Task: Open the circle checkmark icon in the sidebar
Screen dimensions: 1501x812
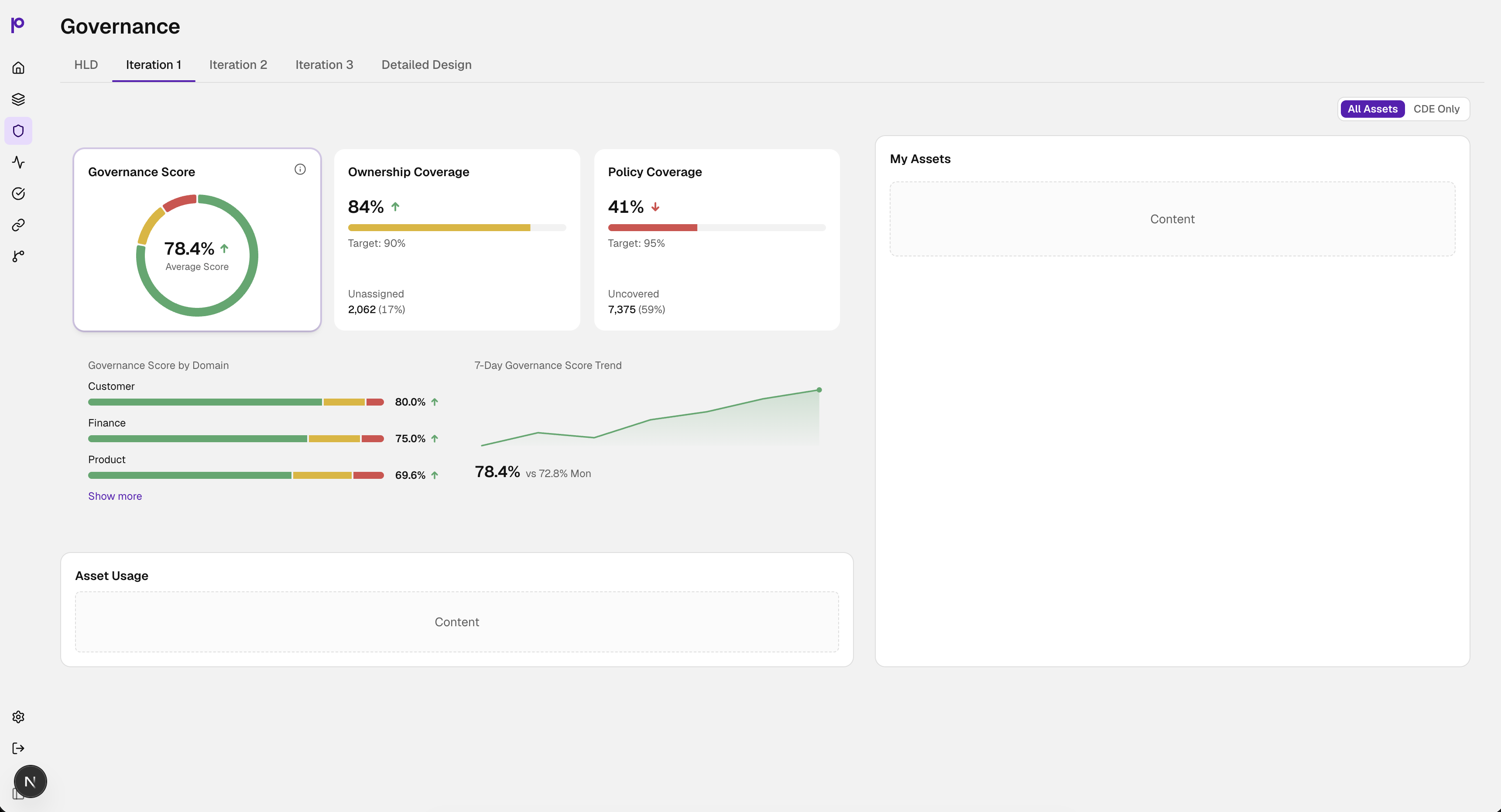Action: coord(18,193)
